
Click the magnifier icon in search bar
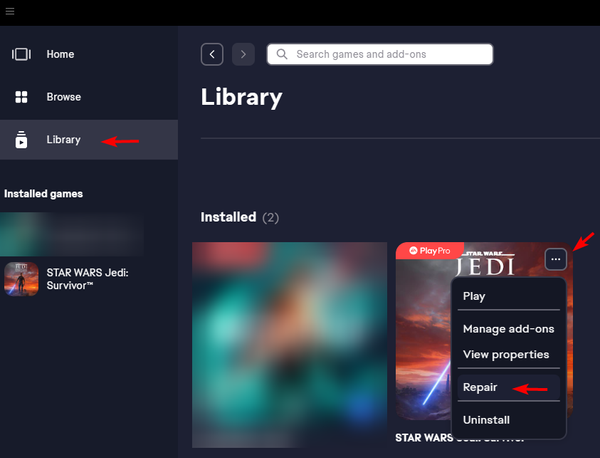coord(281,54)
